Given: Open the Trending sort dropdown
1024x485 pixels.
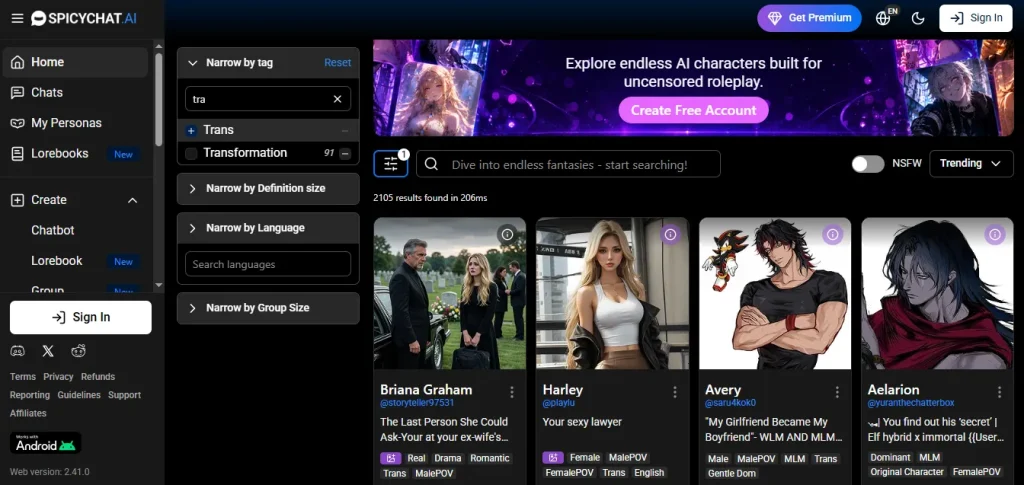Looking at the screenshot, I should (x=970, y=164).
